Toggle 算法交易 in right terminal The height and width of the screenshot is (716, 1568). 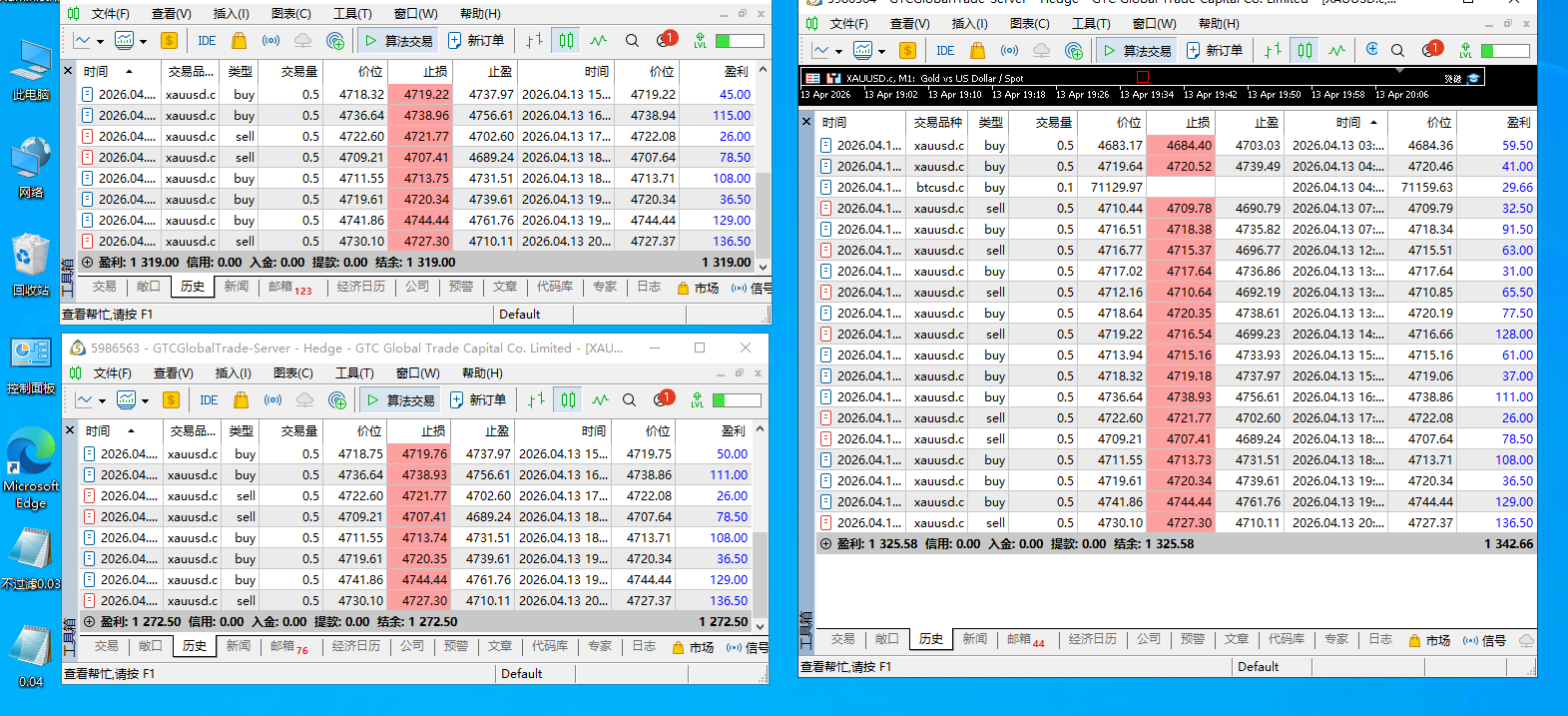point(1137,51)
